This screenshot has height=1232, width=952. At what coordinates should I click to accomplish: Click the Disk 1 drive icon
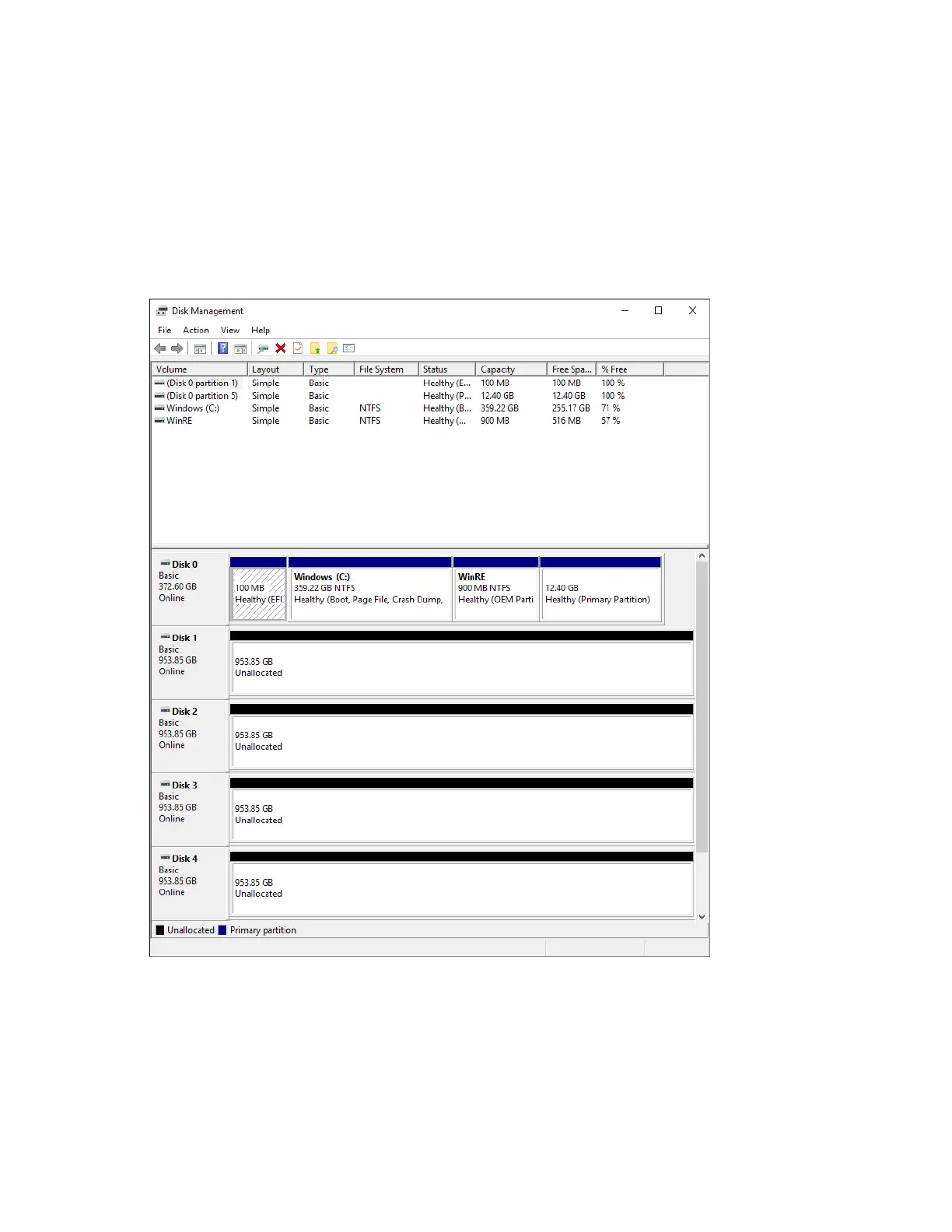(165, 637)
